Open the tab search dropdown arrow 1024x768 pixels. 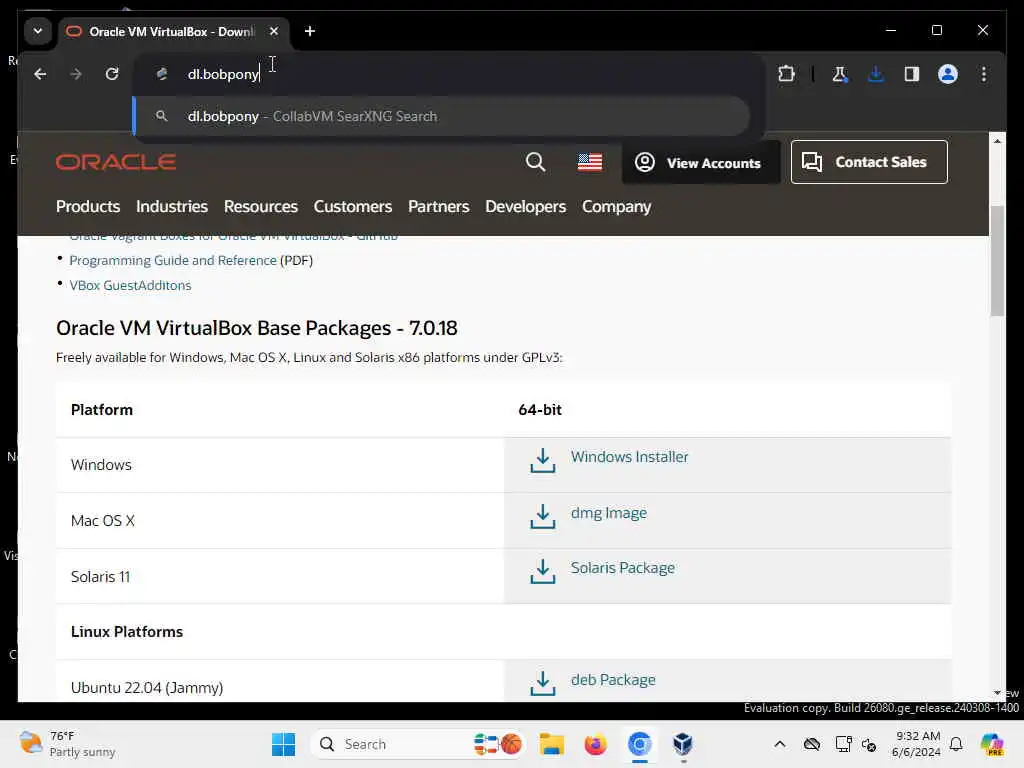(x=38, y=31)
